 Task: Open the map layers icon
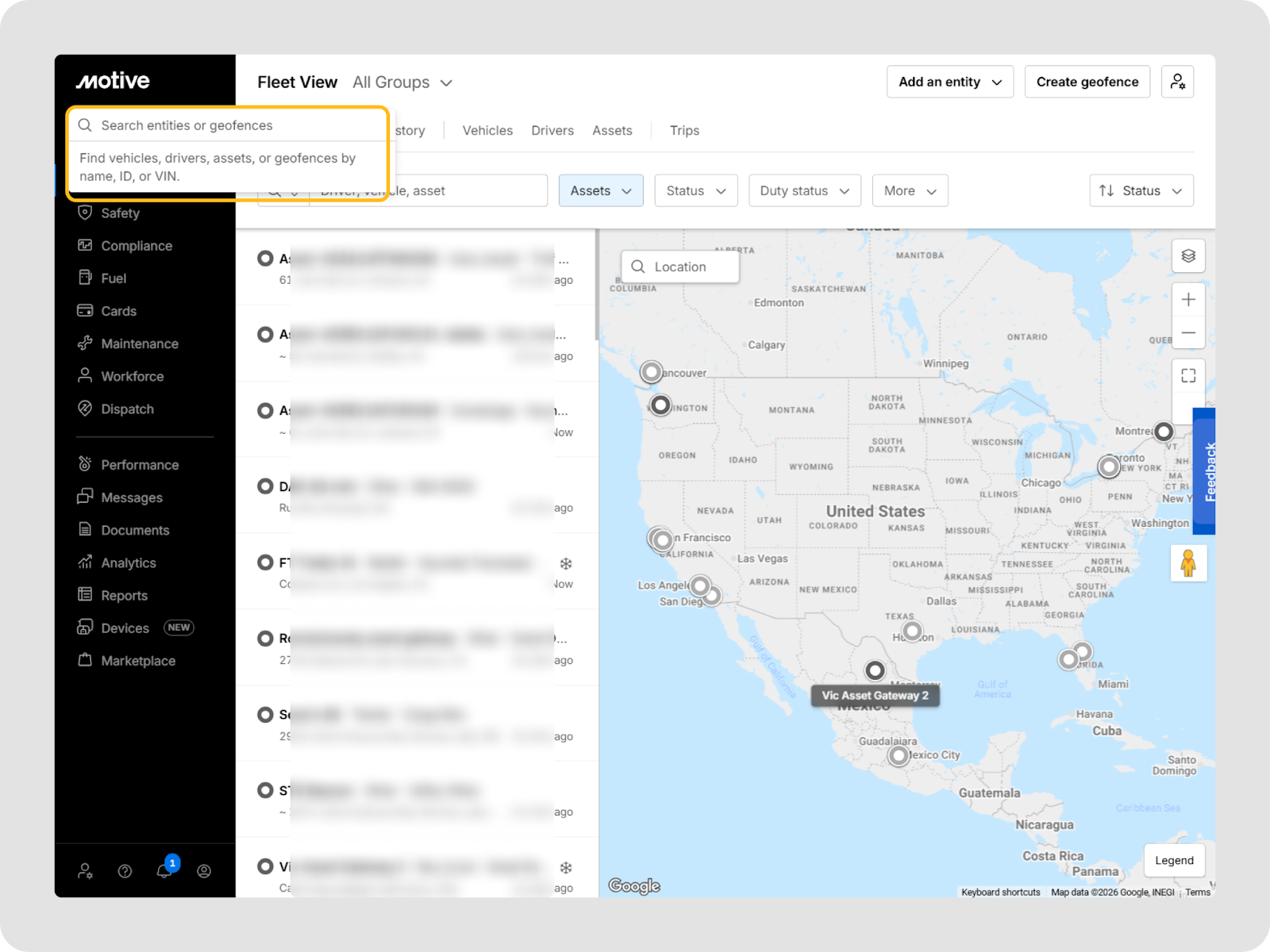(1187, 255)
